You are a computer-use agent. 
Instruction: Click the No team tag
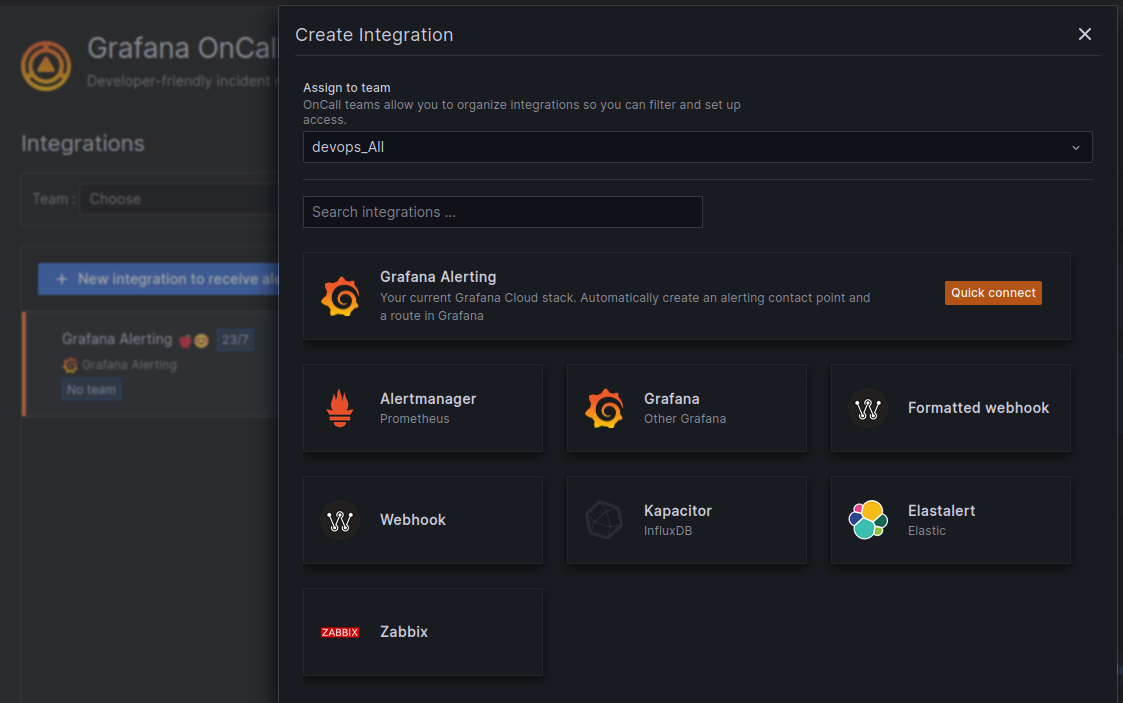click(x=91, y=389)
